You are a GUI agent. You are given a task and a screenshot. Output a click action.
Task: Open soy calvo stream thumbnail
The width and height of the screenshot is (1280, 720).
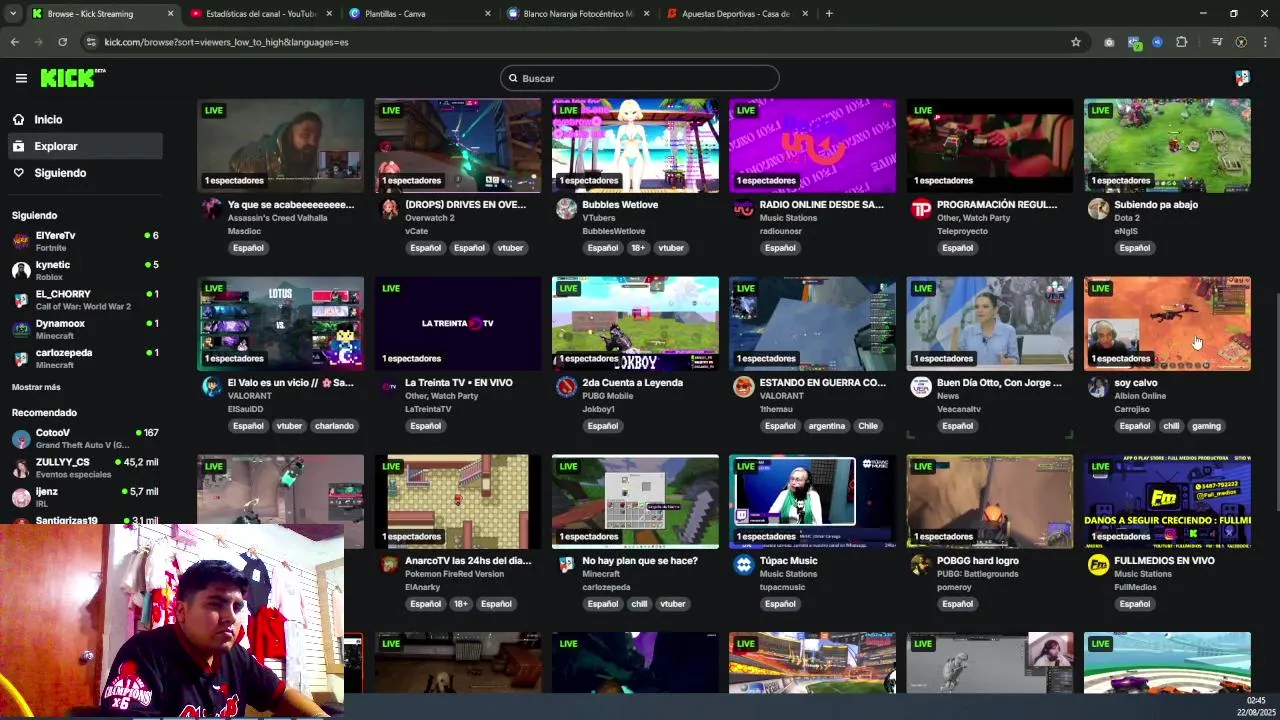[x=1167, y=323]
